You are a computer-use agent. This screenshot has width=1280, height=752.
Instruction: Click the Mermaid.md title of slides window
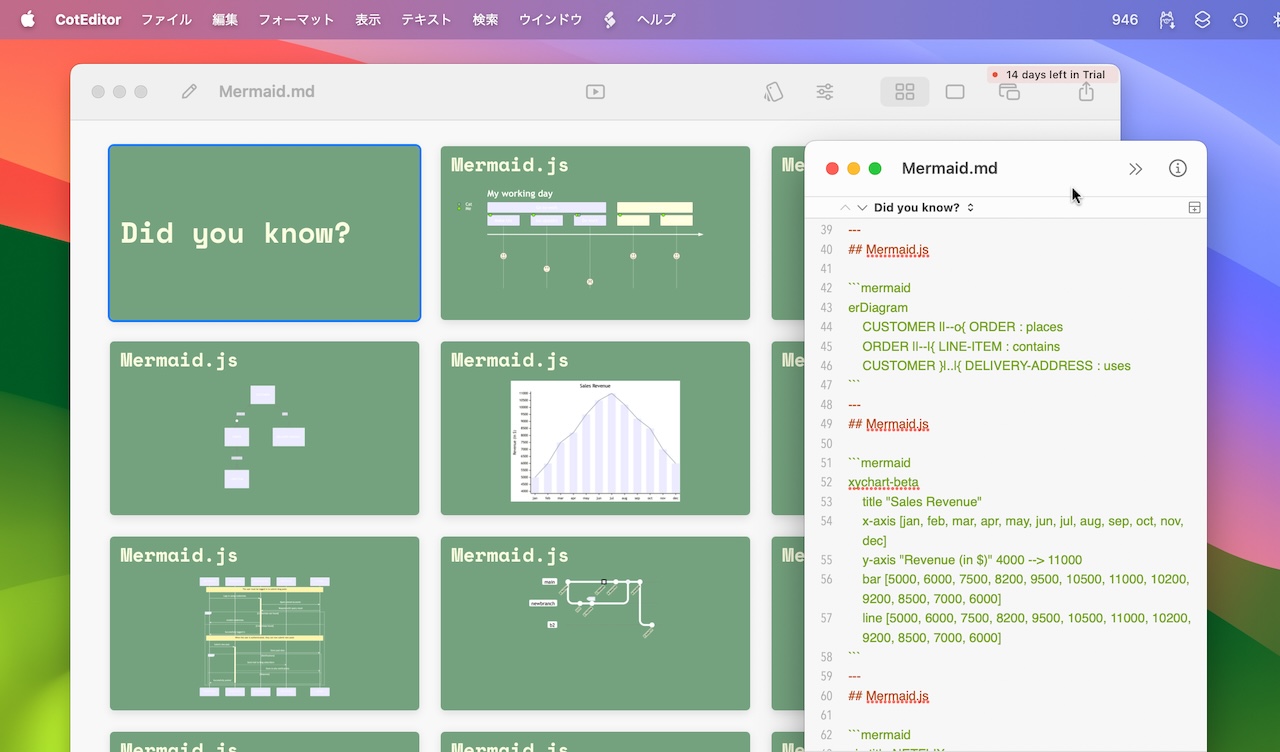[x=267, y=92]
